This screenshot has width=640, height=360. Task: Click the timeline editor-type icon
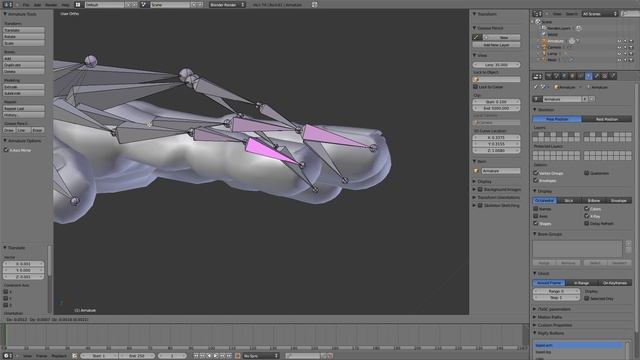pyautogui.click(x=7, y=356)
